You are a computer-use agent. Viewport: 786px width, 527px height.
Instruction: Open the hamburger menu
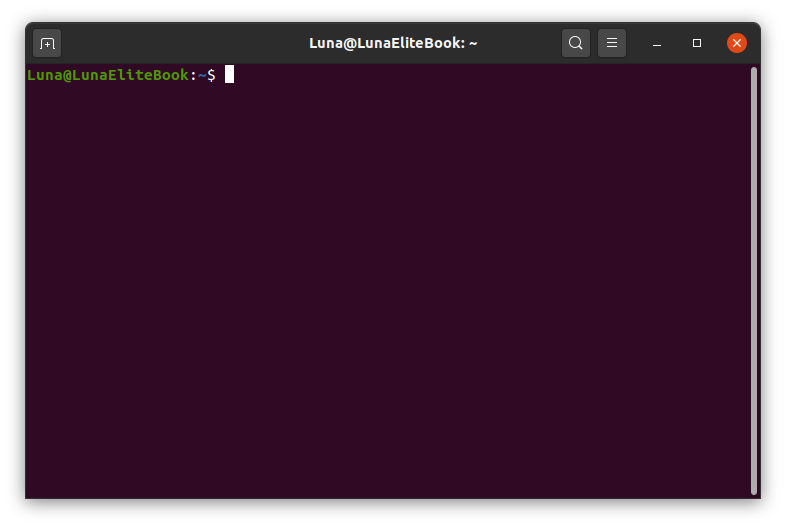pyautogui.click(x=612, y=43)
